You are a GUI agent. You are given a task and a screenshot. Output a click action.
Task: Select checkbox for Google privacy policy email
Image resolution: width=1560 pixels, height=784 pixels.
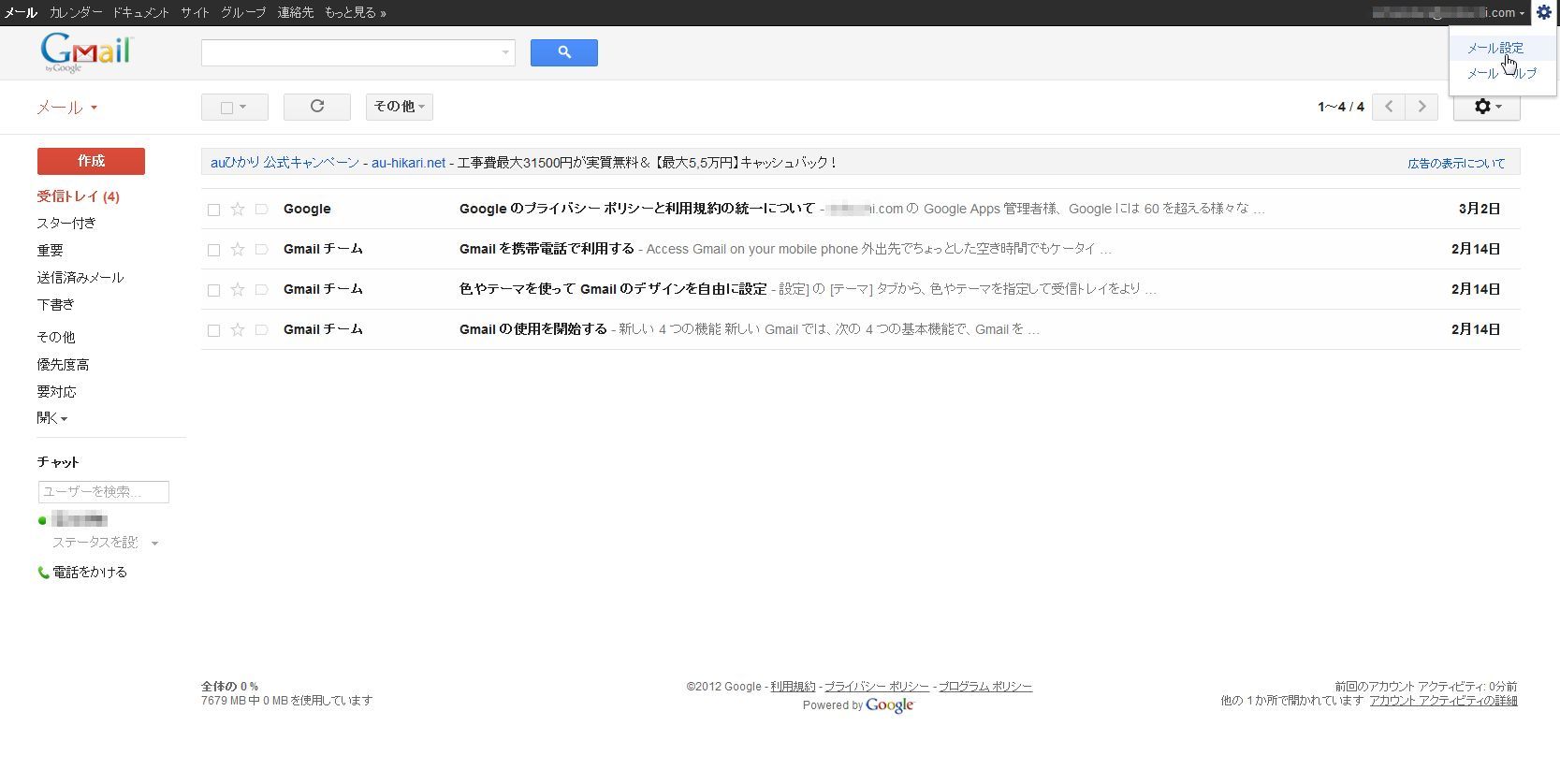213,210
